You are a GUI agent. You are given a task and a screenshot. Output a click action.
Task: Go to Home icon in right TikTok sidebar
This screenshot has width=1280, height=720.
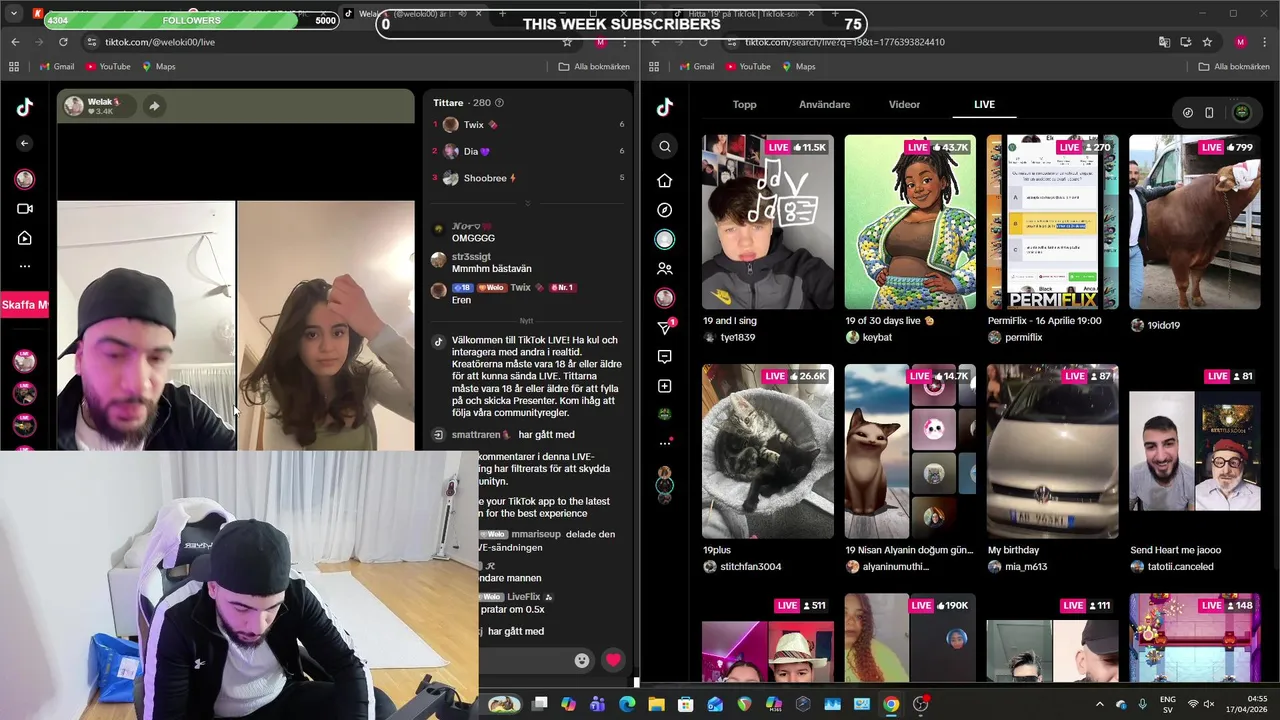tap(665, 181)
